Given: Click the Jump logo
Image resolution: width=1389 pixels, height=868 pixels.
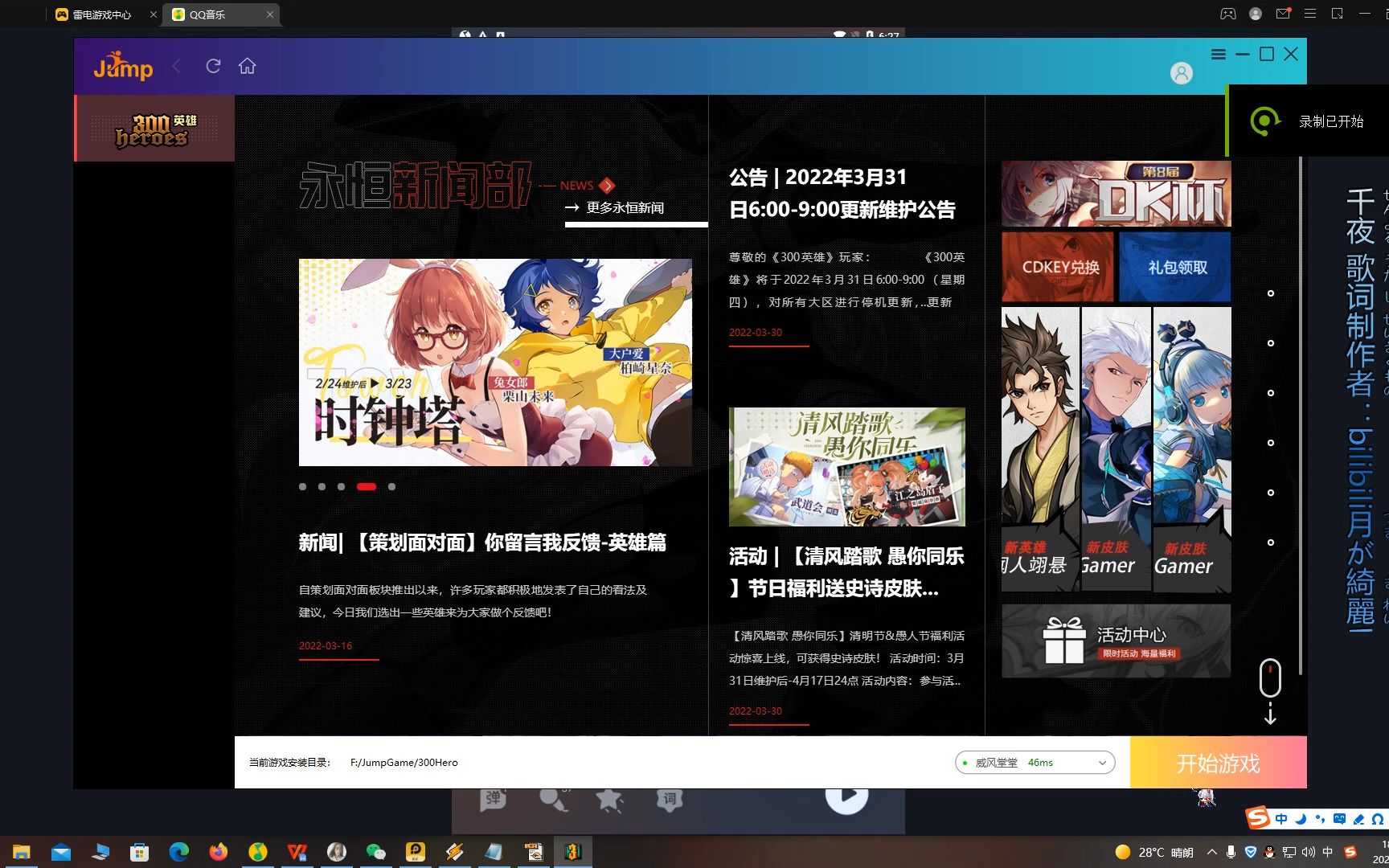Looking at the screenshot, I should point(123,67).
